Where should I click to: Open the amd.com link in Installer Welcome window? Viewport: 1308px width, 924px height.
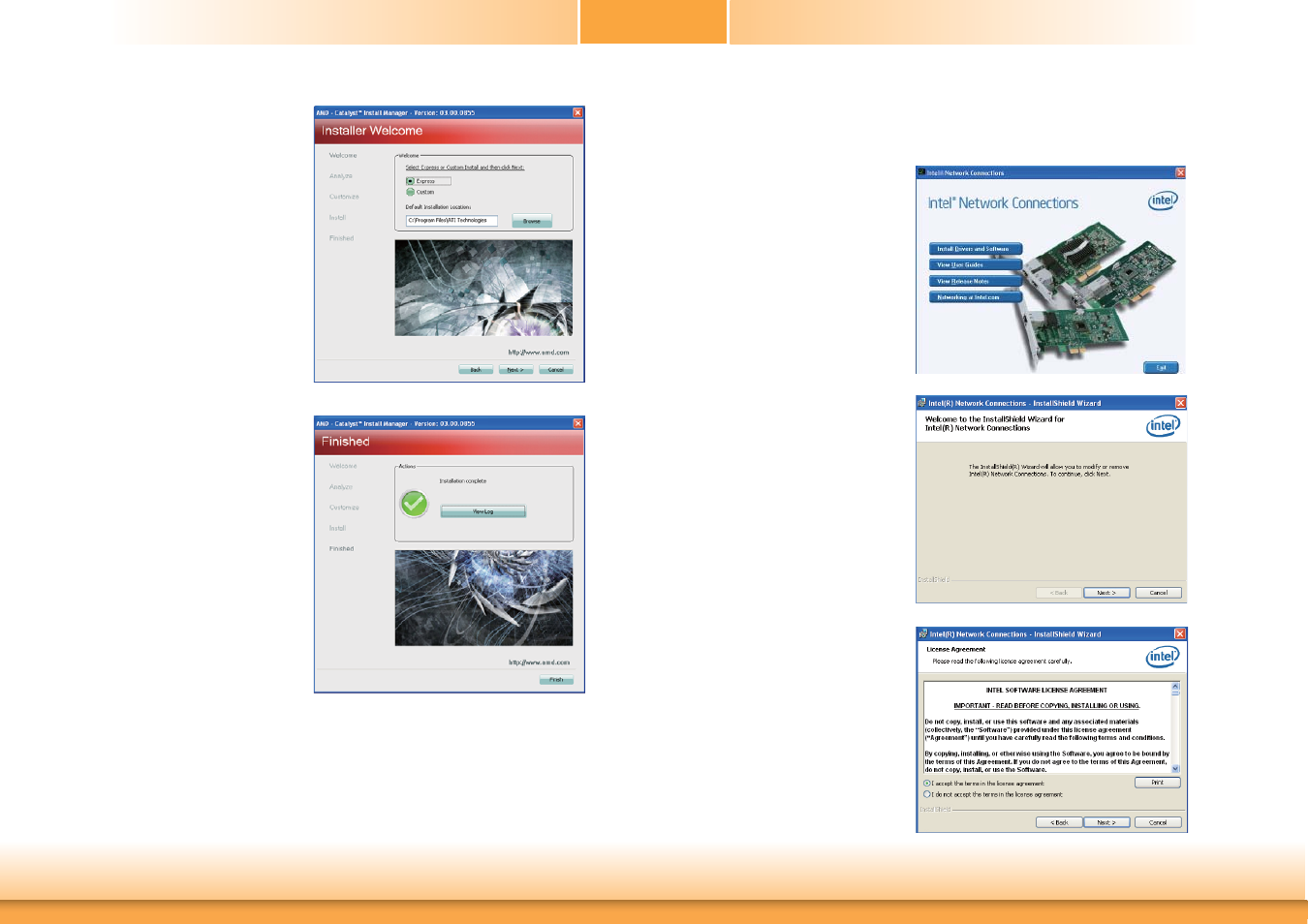pos(539,353)
